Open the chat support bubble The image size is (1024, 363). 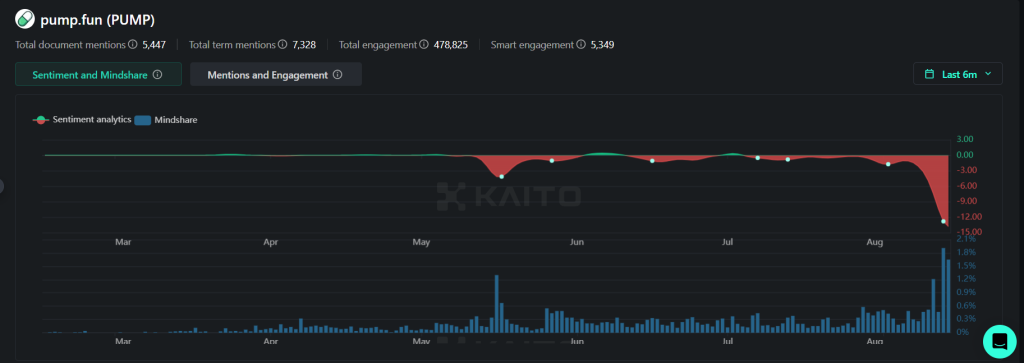(x=1000, y=341)
